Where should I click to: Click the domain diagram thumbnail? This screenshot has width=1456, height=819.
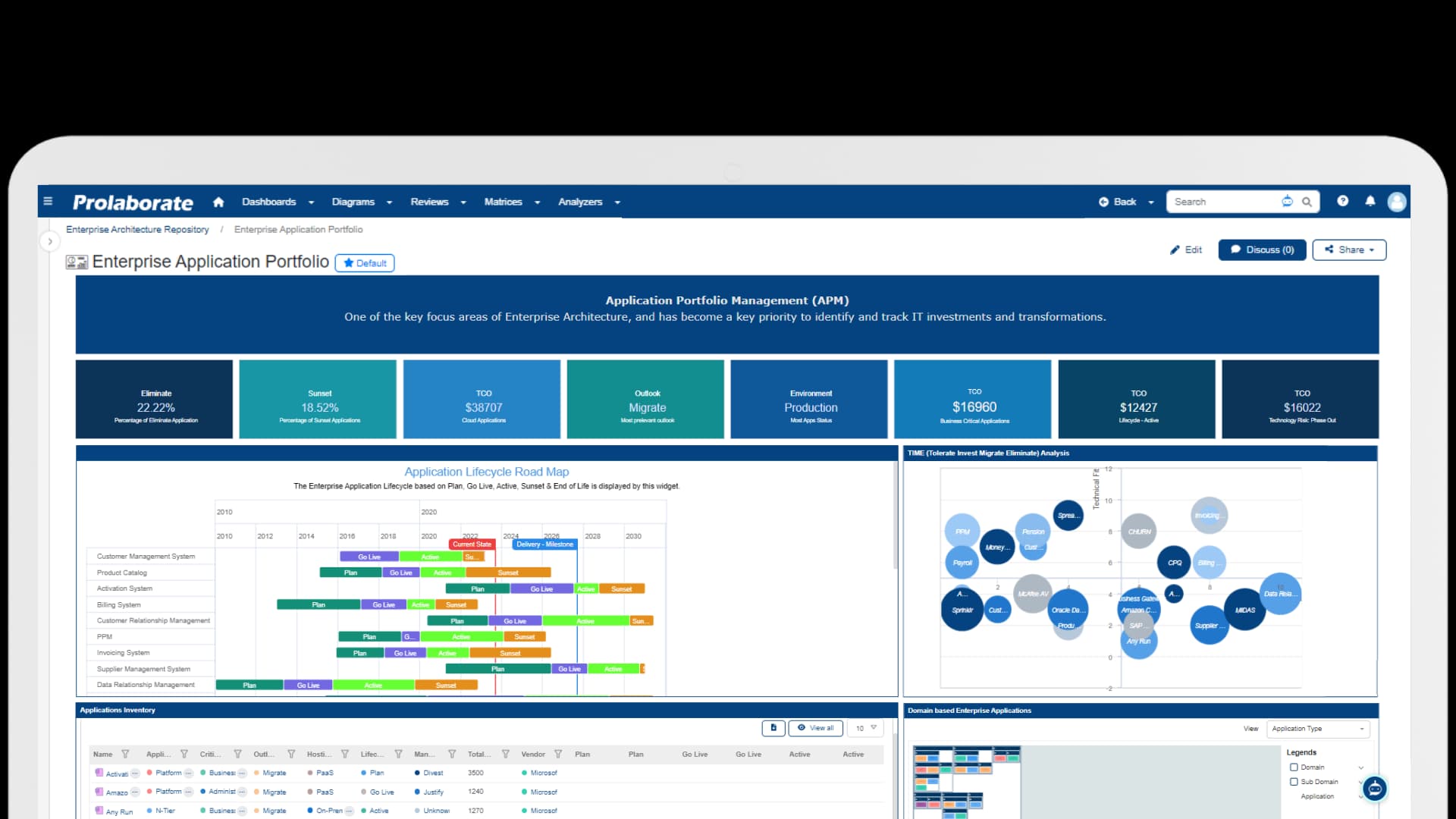click(967, 781)
